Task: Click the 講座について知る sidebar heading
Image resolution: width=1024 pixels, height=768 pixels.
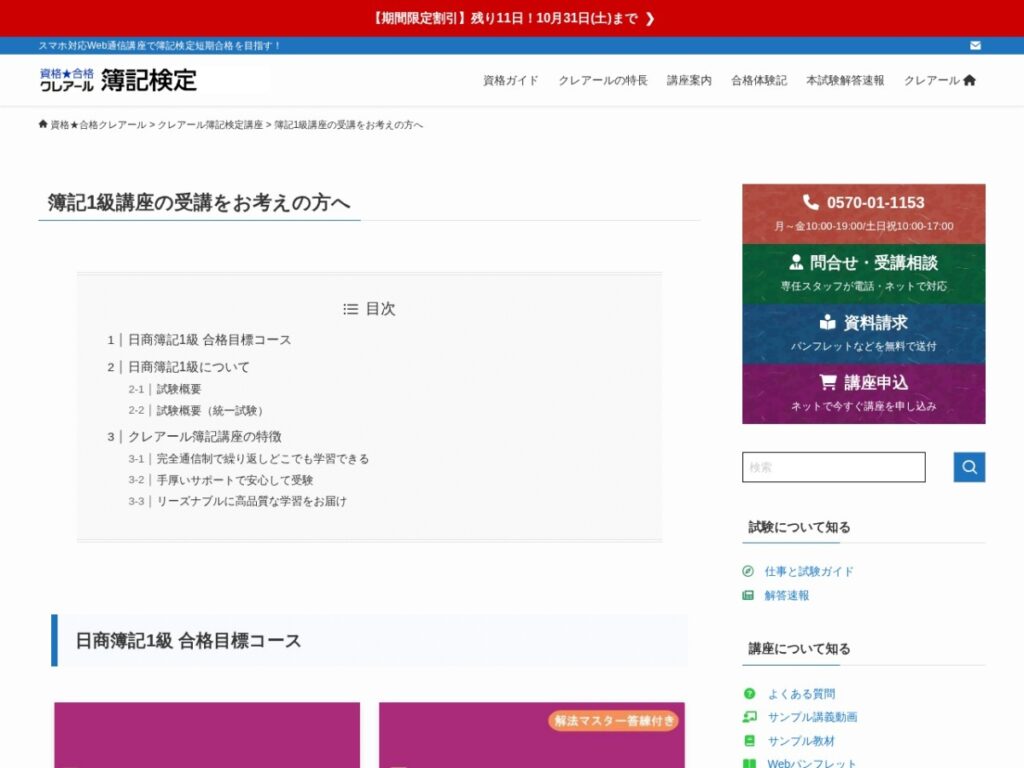Action: click(799, 648)
